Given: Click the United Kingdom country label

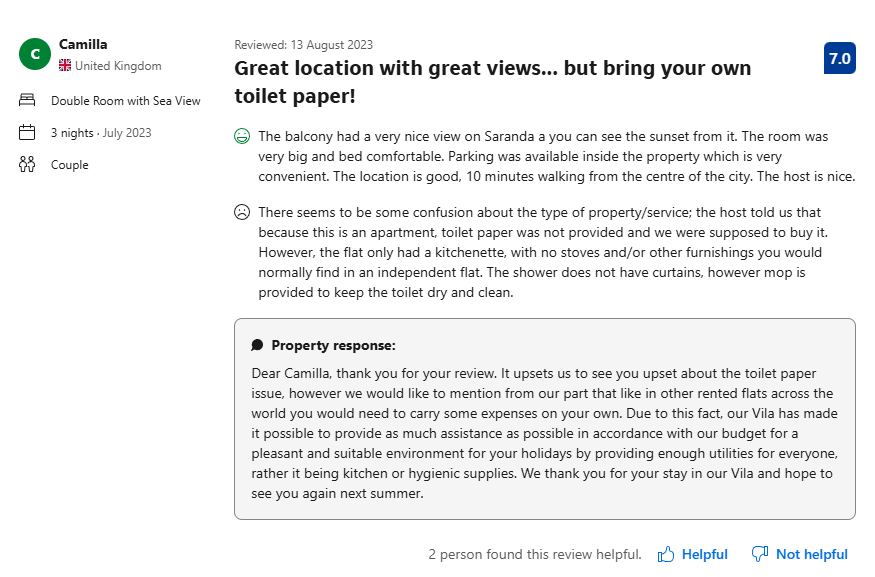Looking at the screenshot, I should coord(118,66).
